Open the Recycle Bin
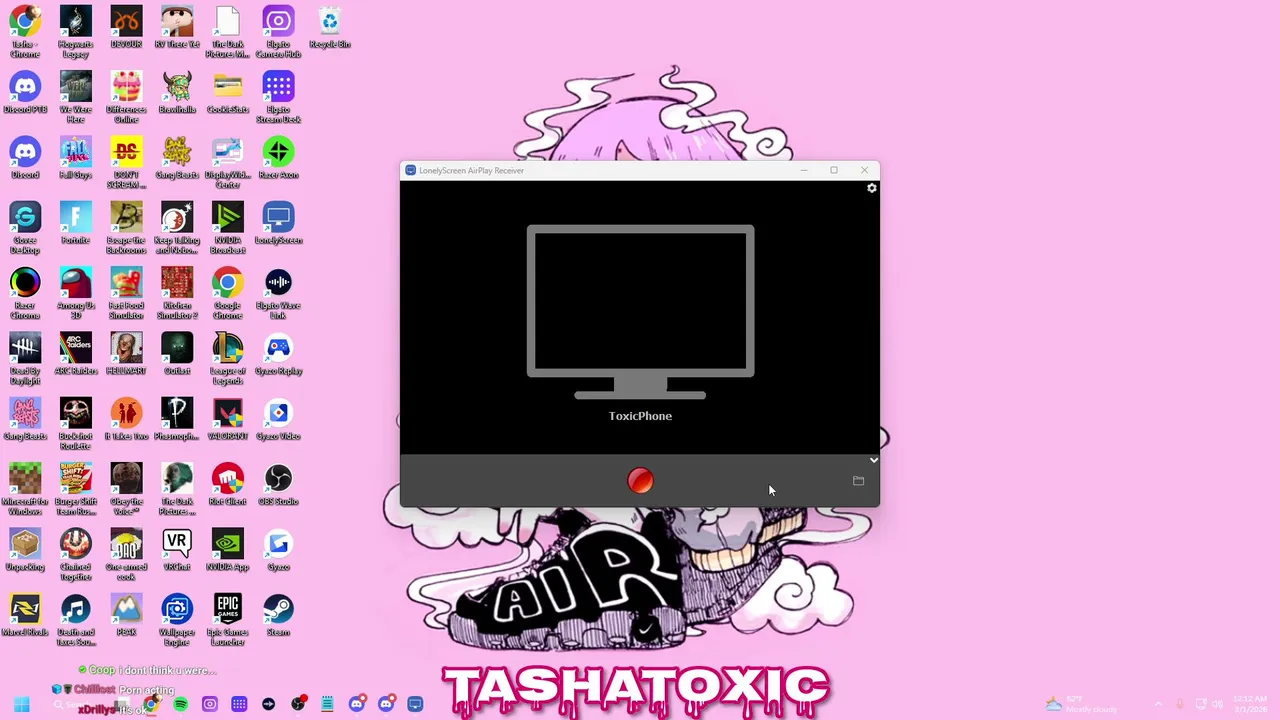Screen dimensions: 1280x720 point(329,28)
